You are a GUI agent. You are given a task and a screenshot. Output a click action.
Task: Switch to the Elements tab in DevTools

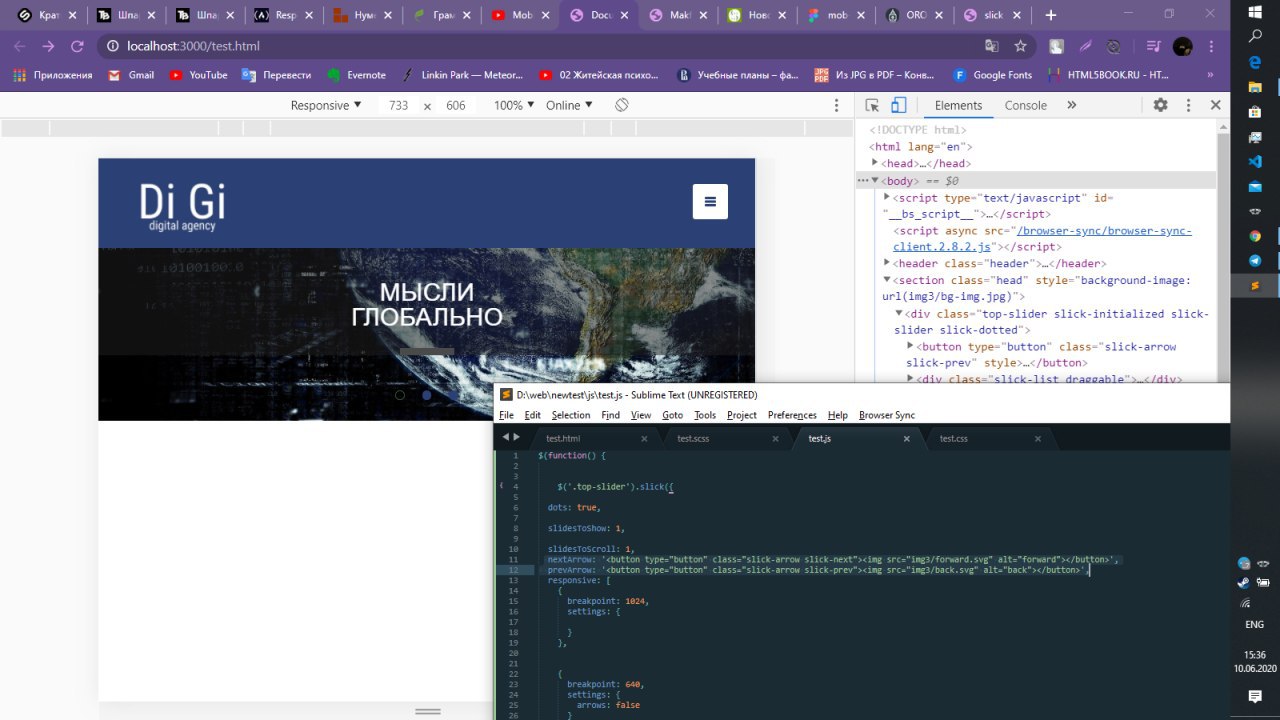(958, 105)
